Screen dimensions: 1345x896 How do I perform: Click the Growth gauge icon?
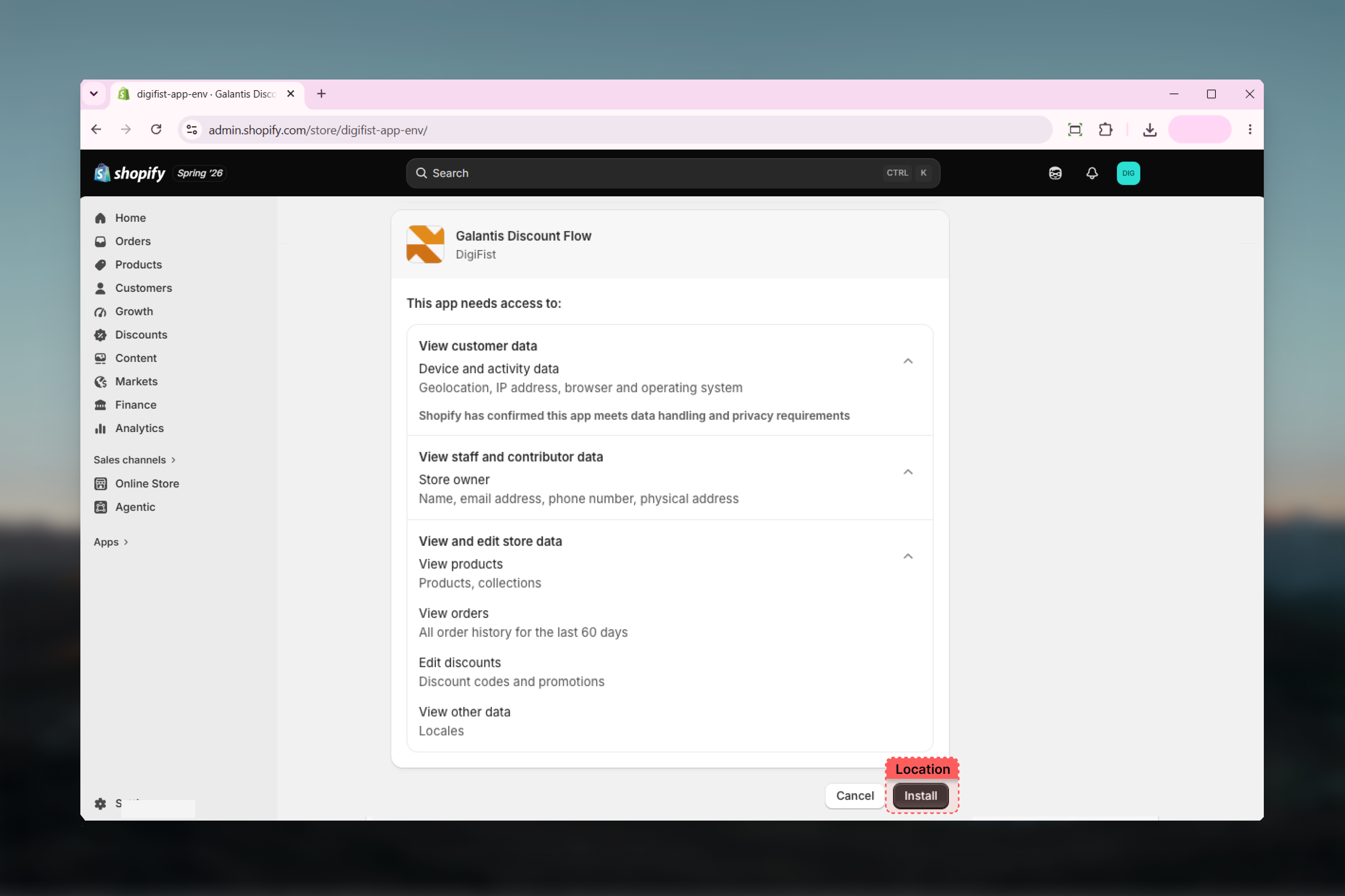click(100, 312)
